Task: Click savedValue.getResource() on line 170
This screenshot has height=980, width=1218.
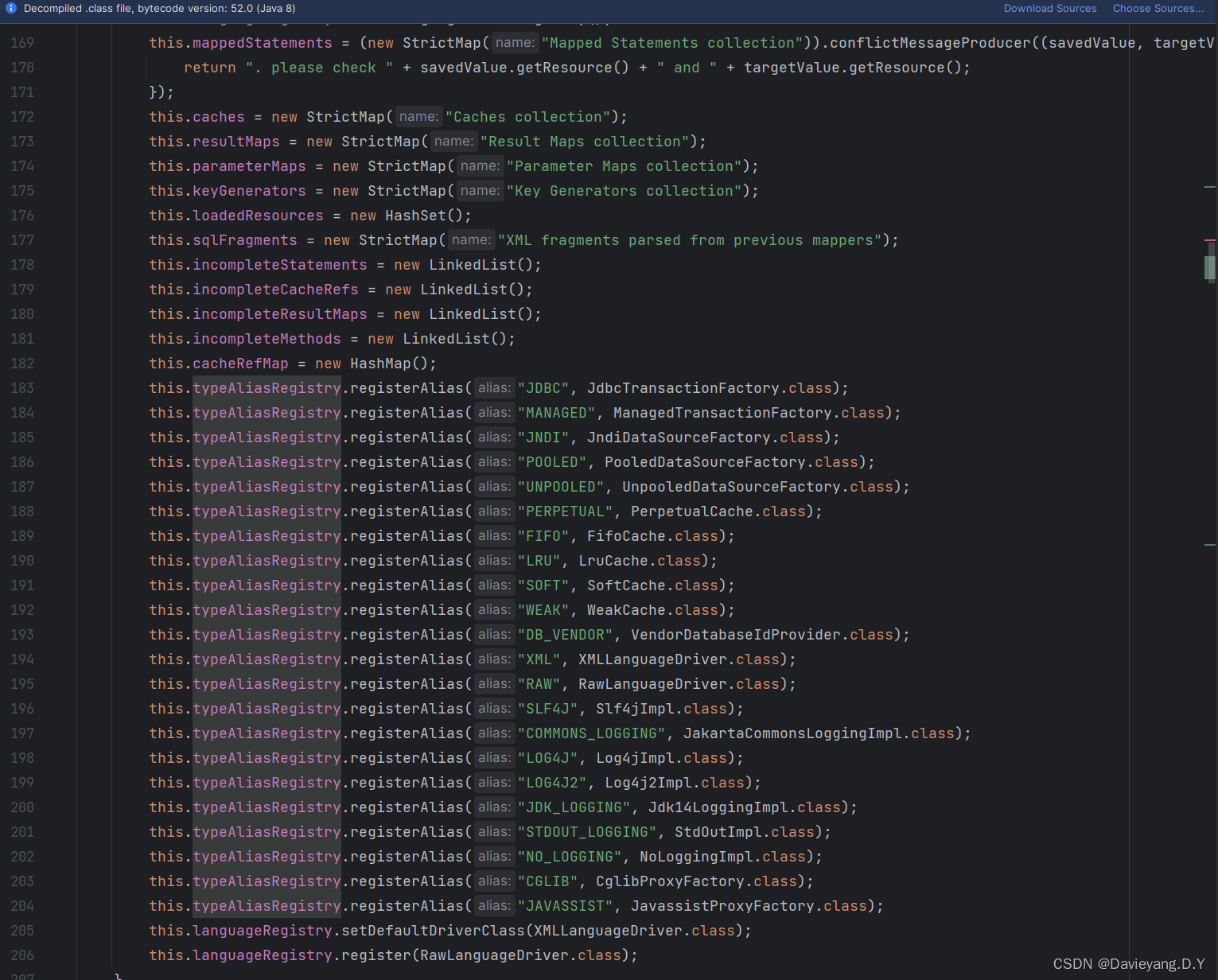Action: pos(525,68)
